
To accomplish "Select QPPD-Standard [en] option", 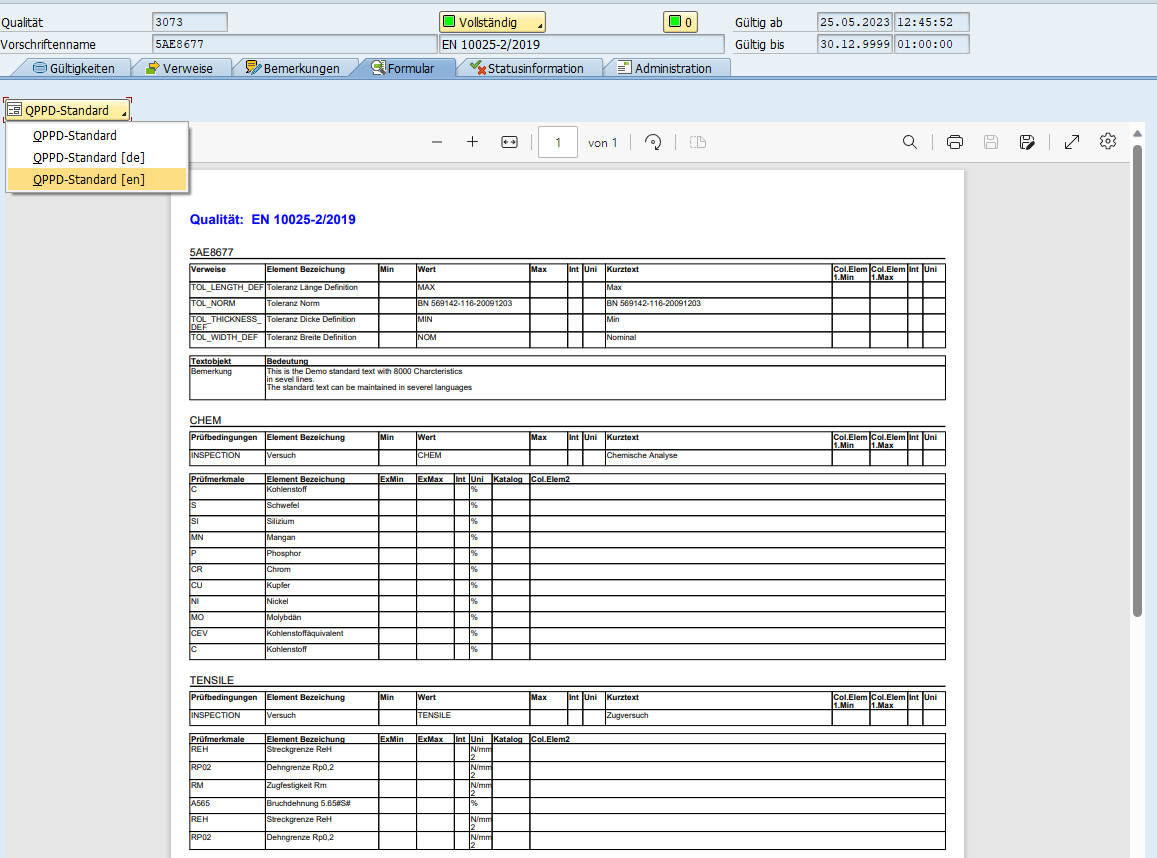I will click(89, 180).
